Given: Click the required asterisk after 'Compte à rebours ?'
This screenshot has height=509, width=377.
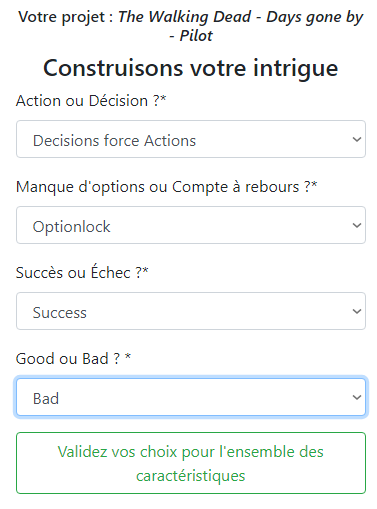Looking at the screenshot, I should [x=314, y=184].
